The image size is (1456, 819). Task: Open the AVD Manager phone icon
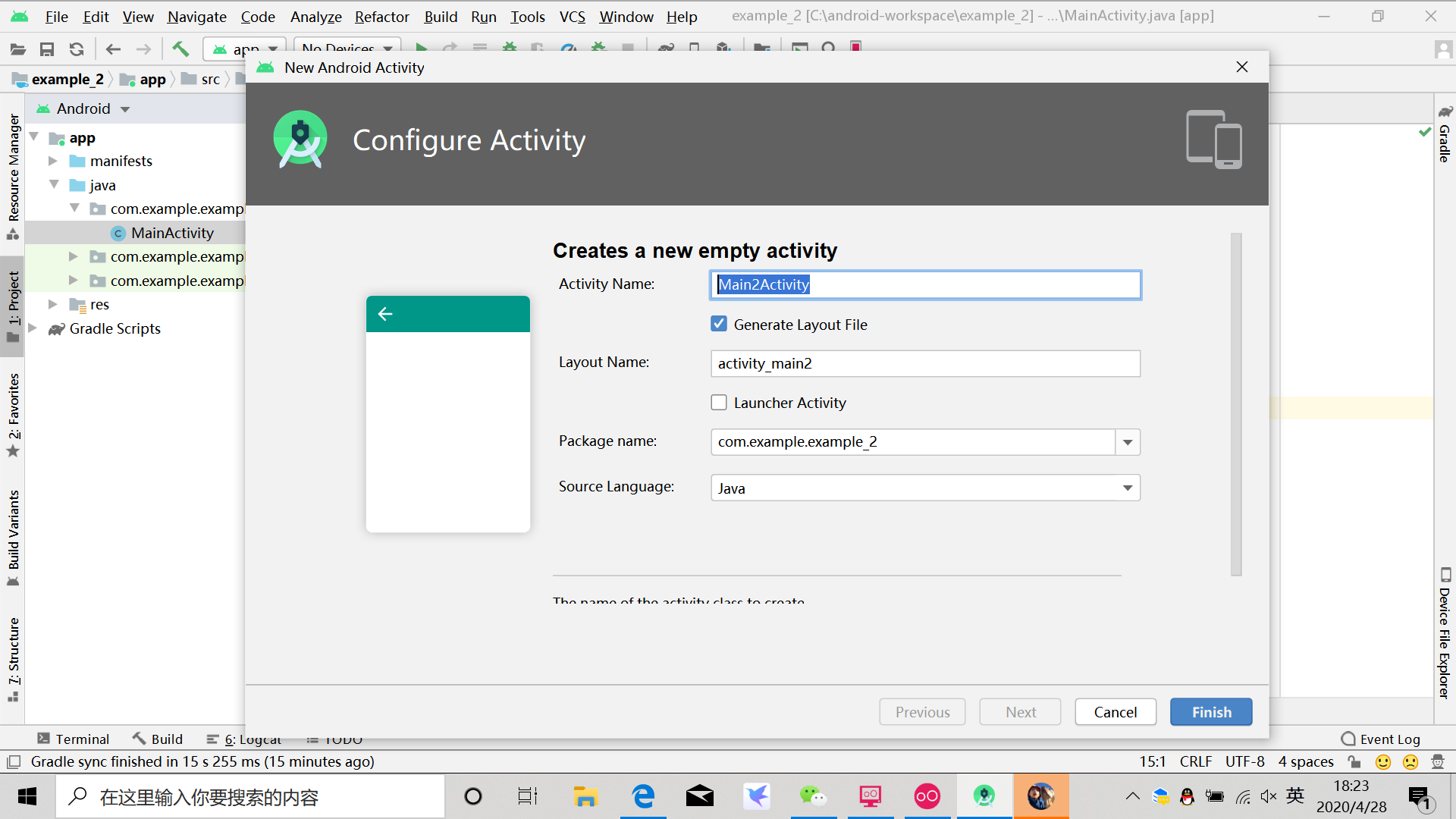point(695,49)
